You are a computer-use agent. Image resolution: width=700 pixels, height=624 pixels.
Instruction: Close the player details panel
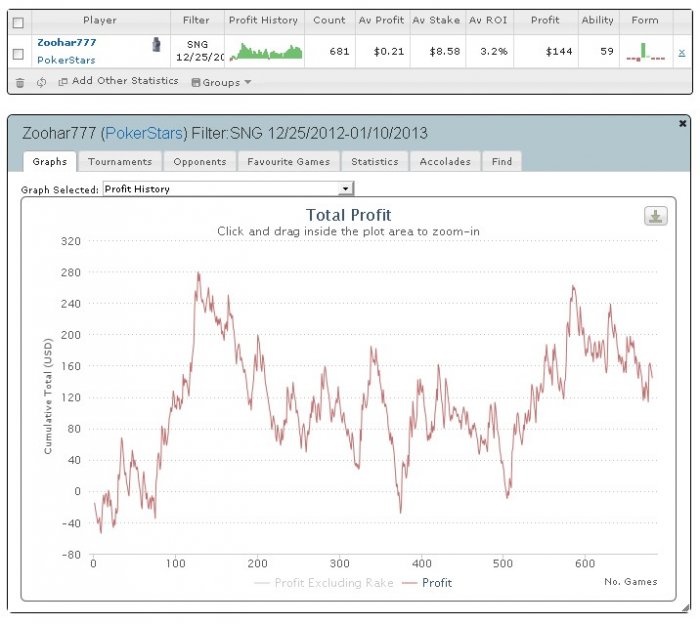(x=683, y=124)
